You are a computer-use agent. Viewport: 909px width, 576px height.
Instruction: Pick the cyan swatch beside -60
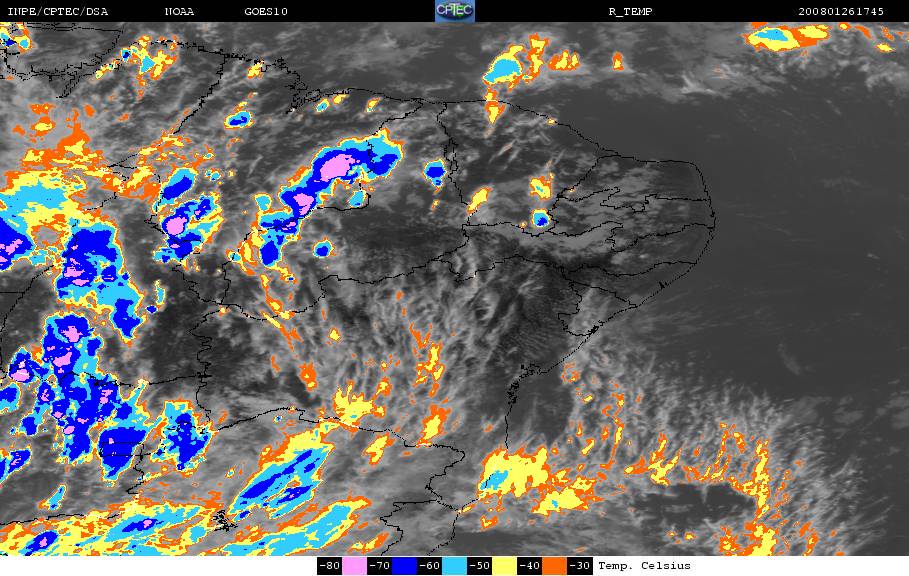(x=454, y=566)
